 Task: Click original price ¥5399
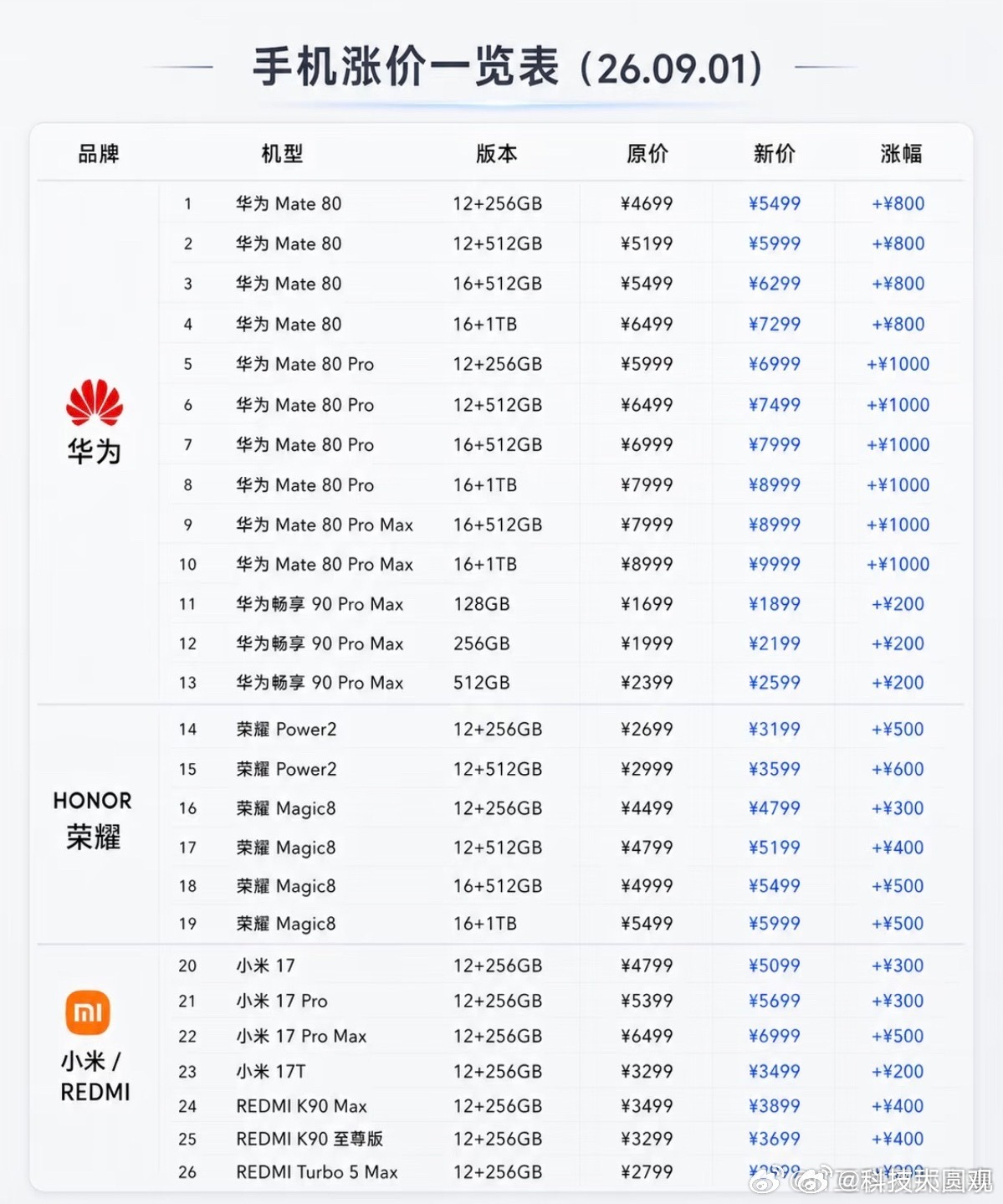(x=647, y=1001)
